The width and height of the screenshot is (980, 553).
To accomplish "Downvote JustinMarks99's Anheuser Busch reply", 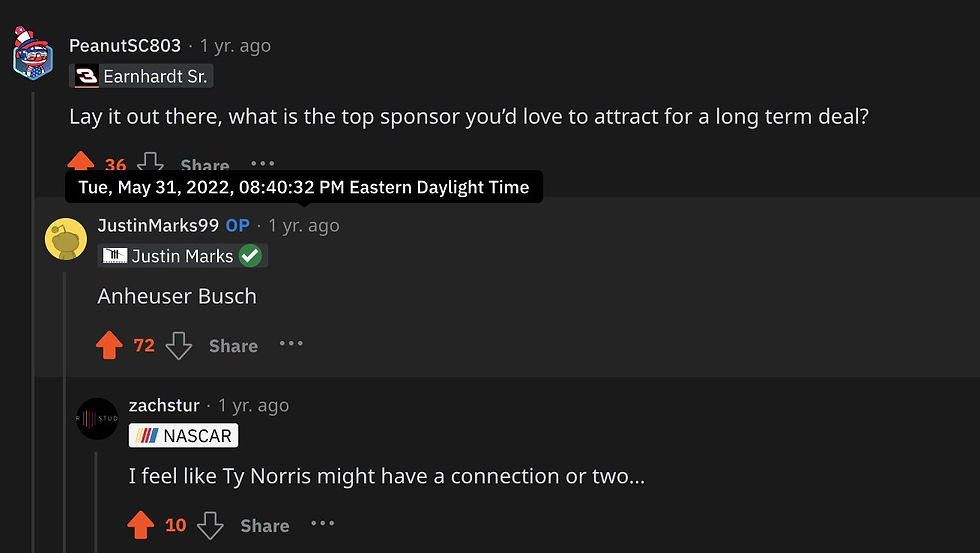I will click(178, 346).
